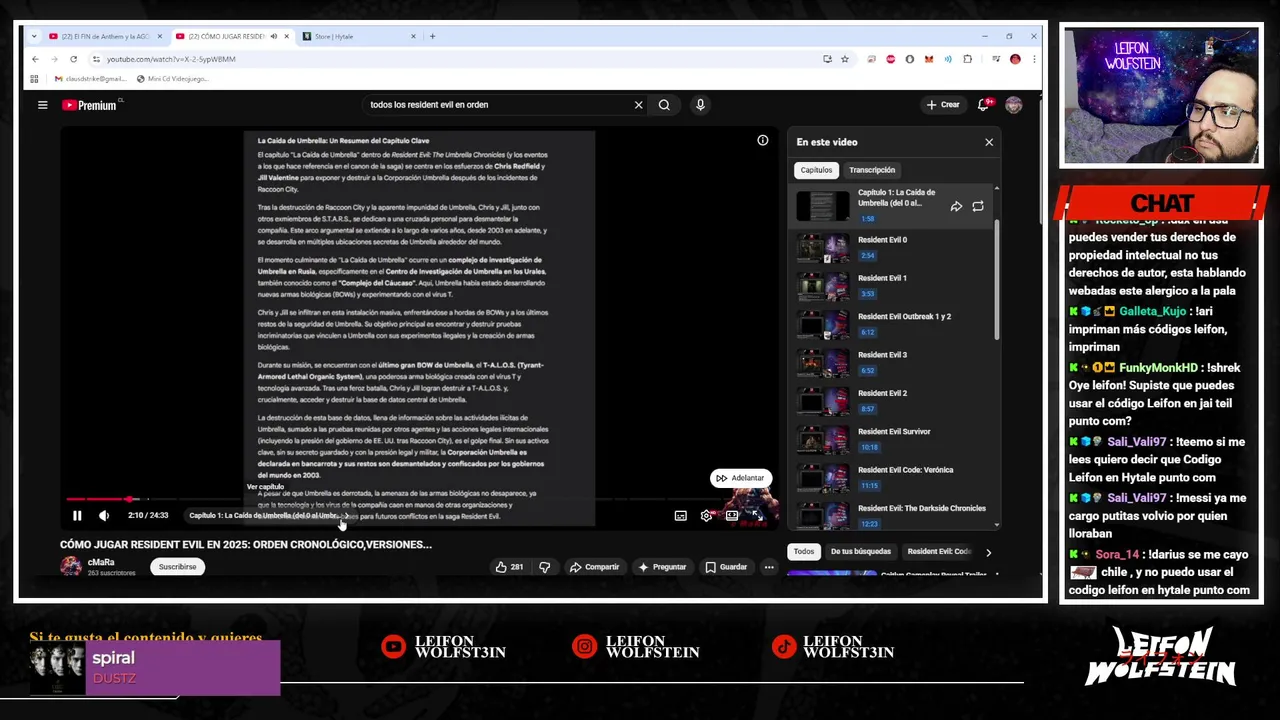
Task: Click the video progress bar
Action: coord(419,499)
